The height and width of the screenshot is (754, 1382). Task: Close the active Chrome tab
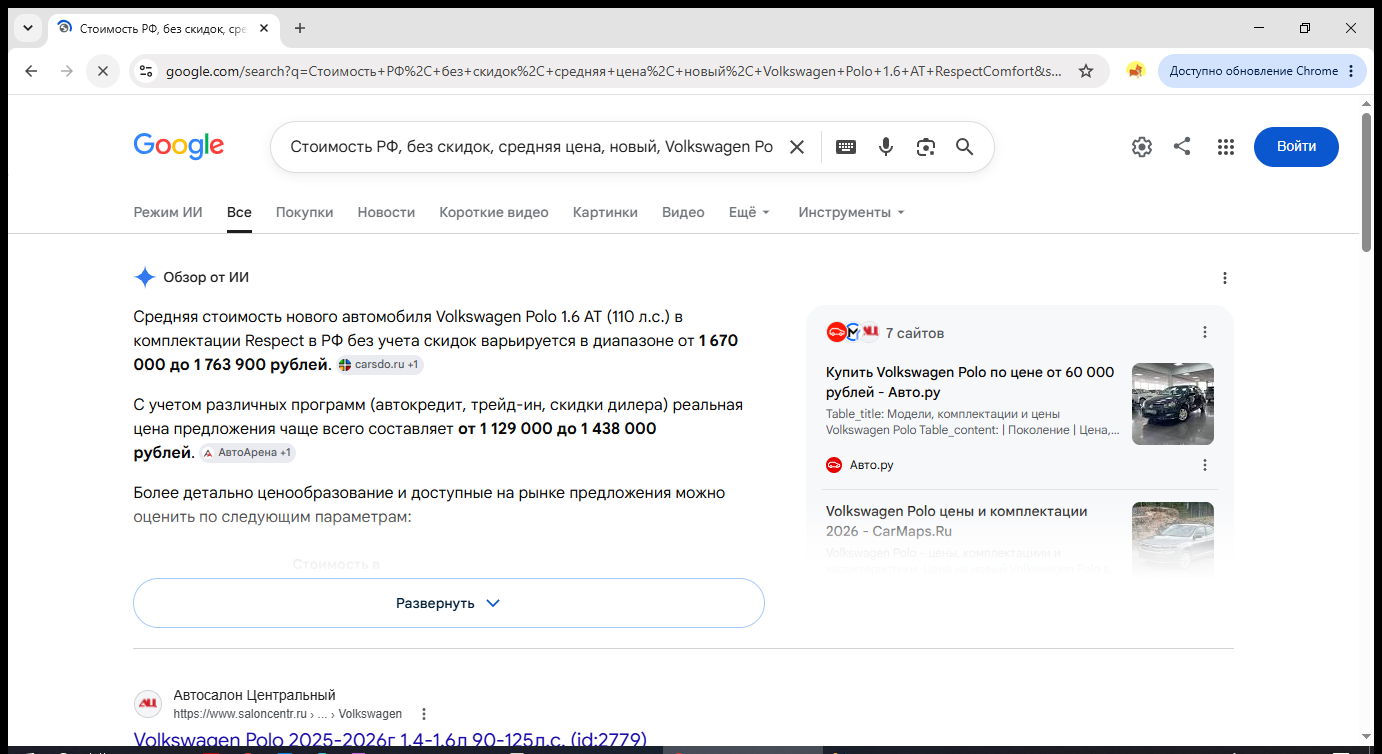click(264, 28)
